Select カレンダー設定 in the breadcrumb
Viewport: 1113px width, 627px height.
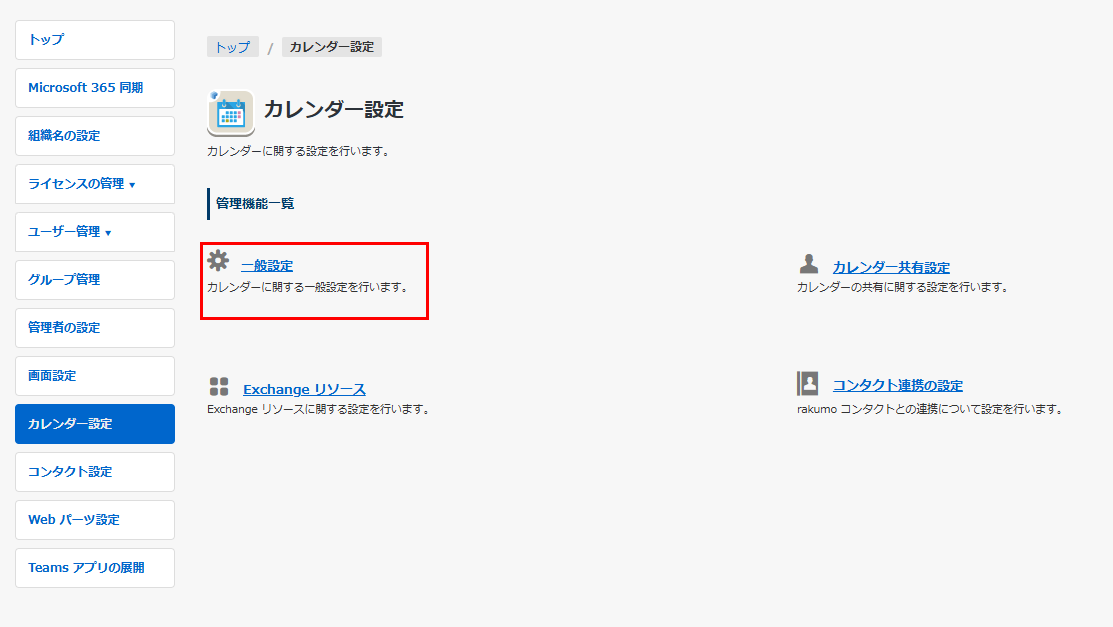point(331,47)
